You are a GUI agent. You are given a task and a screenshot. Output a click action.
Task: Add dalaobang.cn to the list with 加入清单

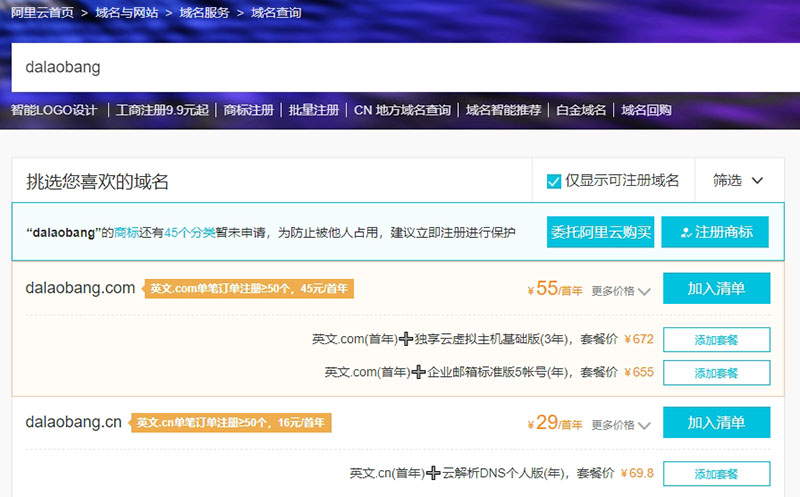tap(716, 423)
